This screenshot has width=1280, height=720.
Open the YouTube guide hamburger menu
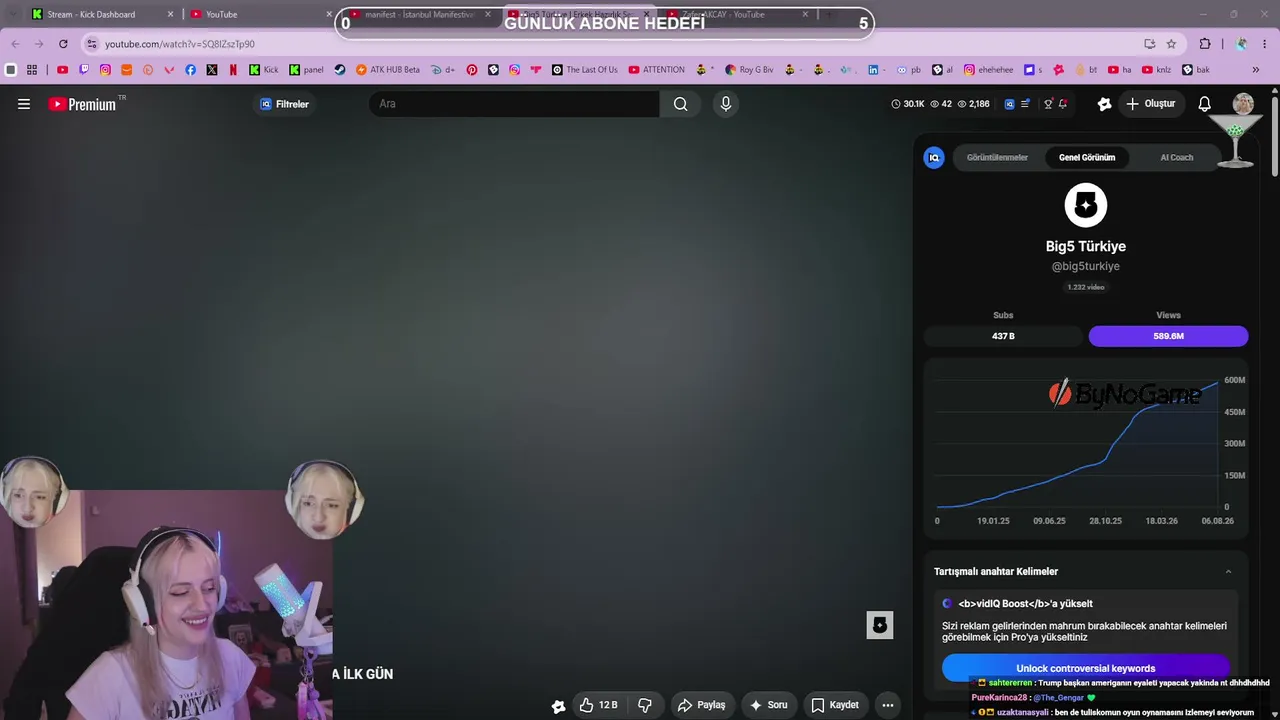point(24,104)
